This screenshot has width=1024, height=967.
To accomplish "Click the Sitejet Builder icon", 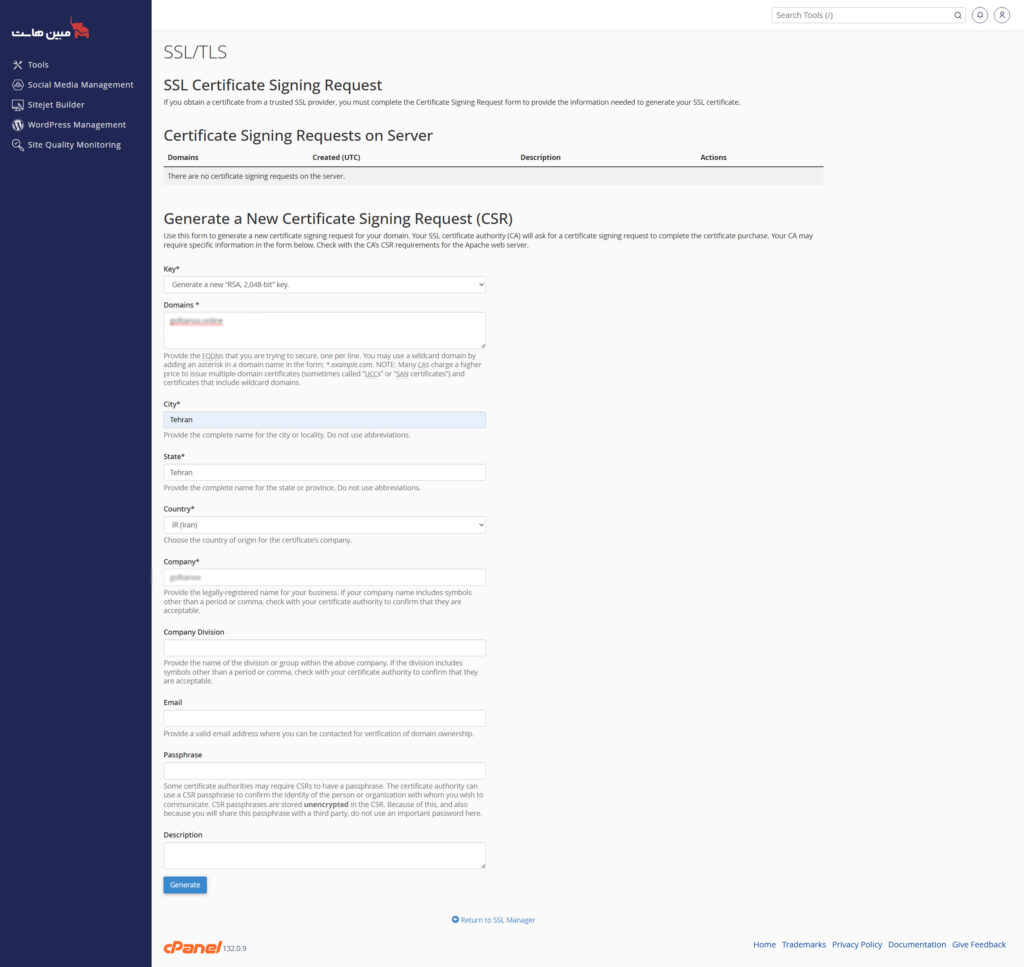I will tap(18, 105).
